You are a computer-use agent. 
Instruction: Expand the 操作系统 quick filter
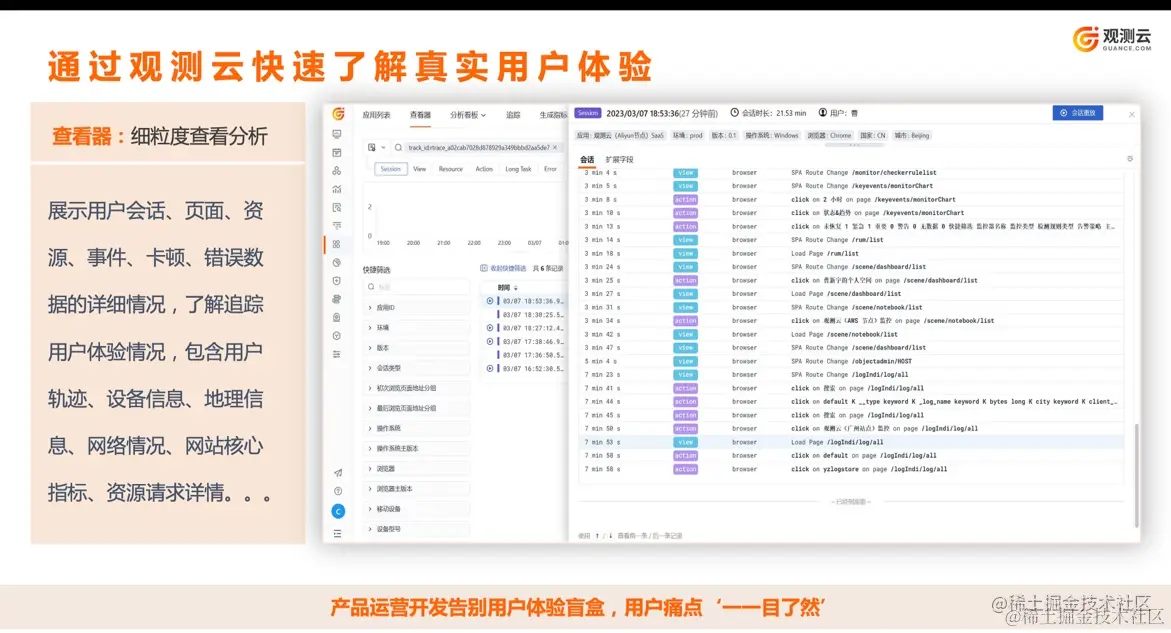coord(418,428)
